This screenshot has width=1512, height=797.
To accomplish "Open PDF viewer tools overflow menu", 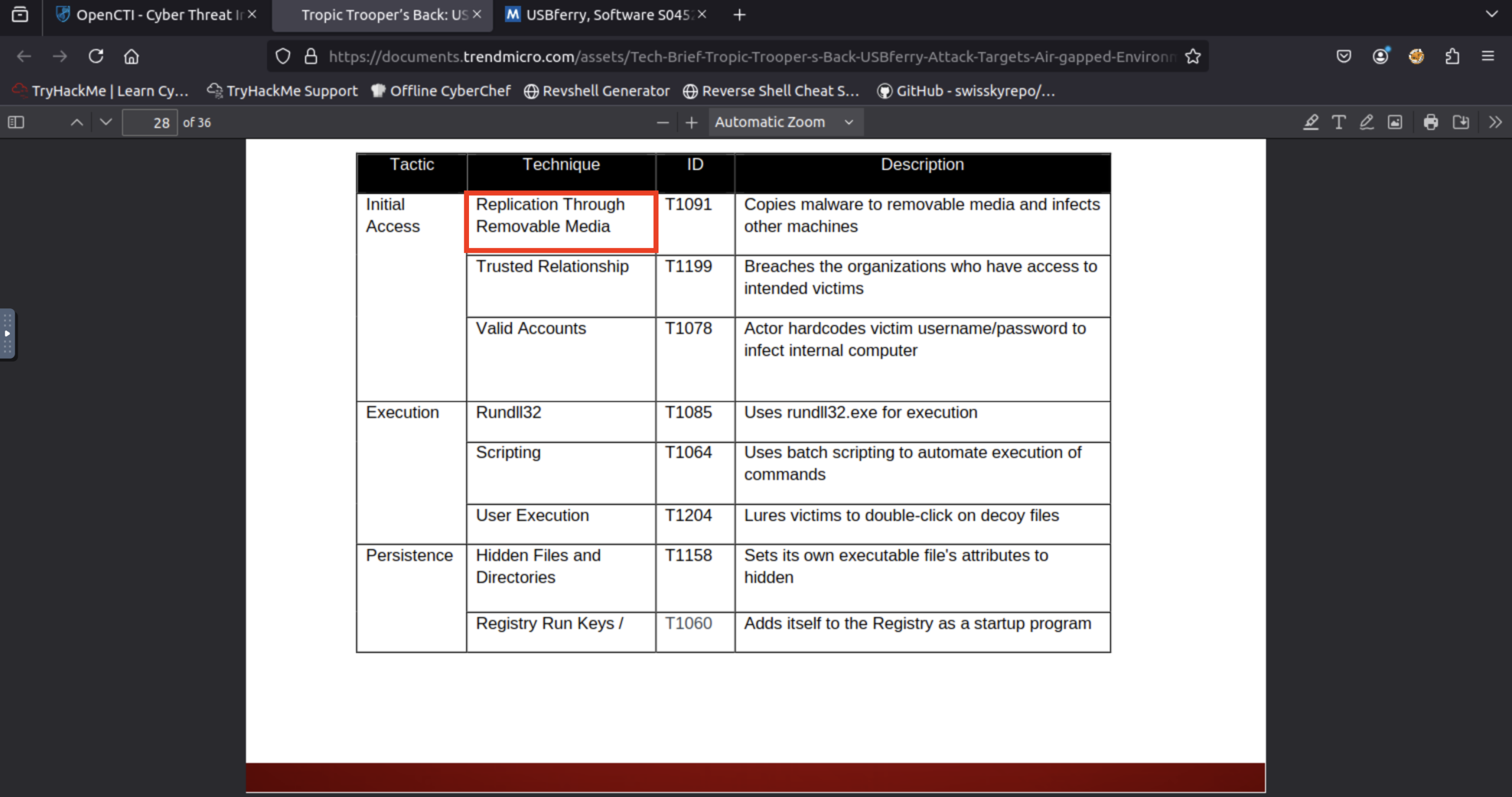I will 1495,122.
